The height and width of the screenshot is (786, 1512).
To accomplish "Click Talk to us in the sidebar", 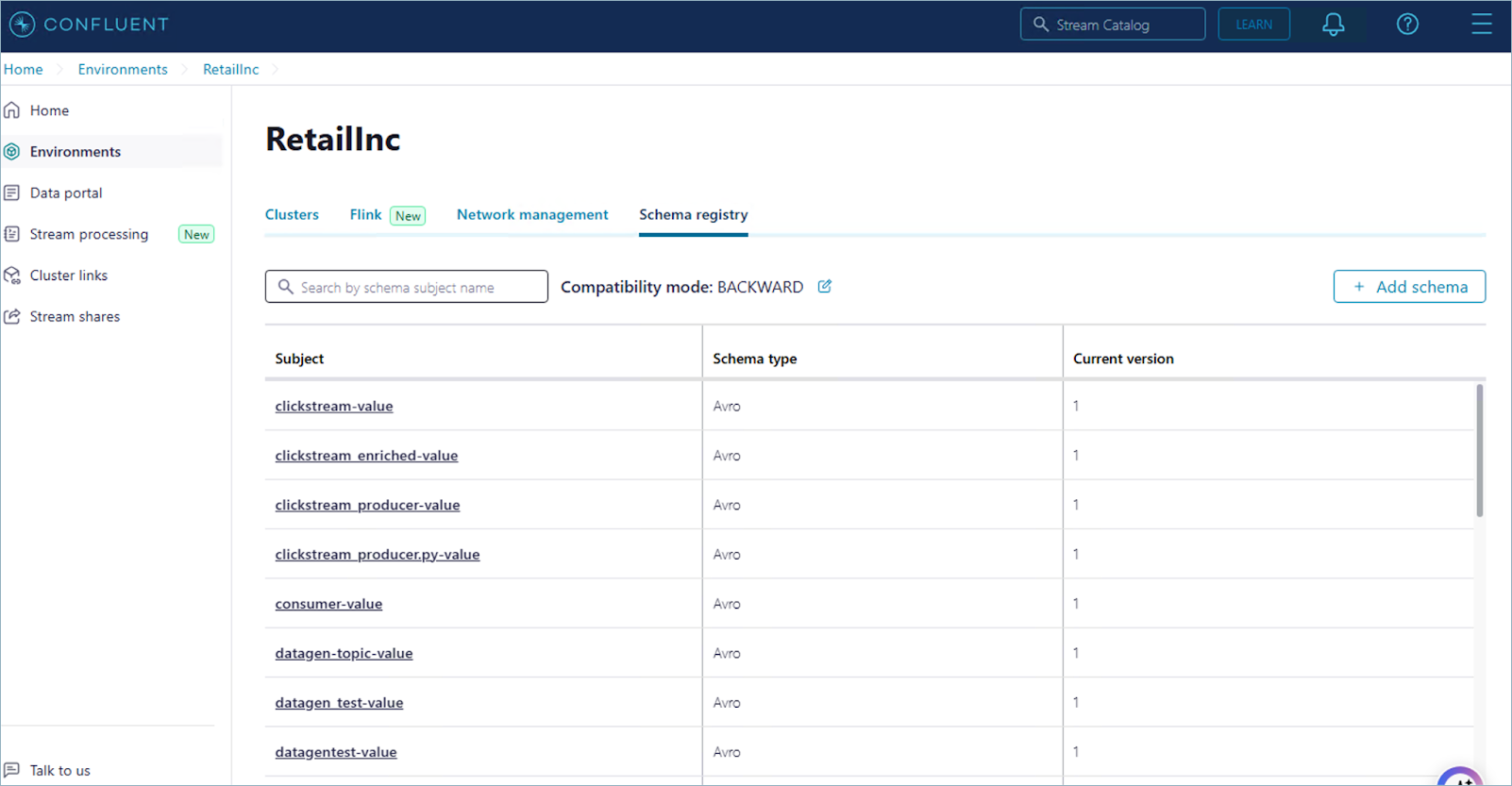I will 60,771.
